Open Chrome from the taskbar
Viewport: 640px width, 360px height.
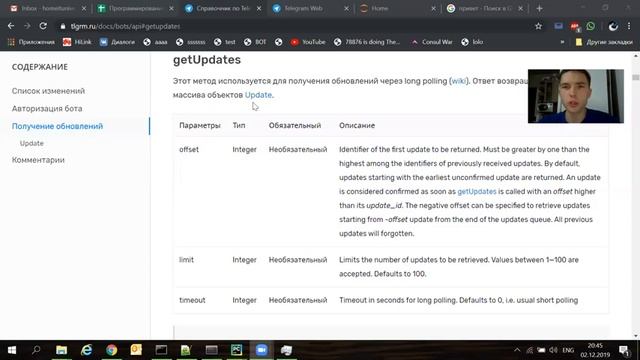coord(111,350)
